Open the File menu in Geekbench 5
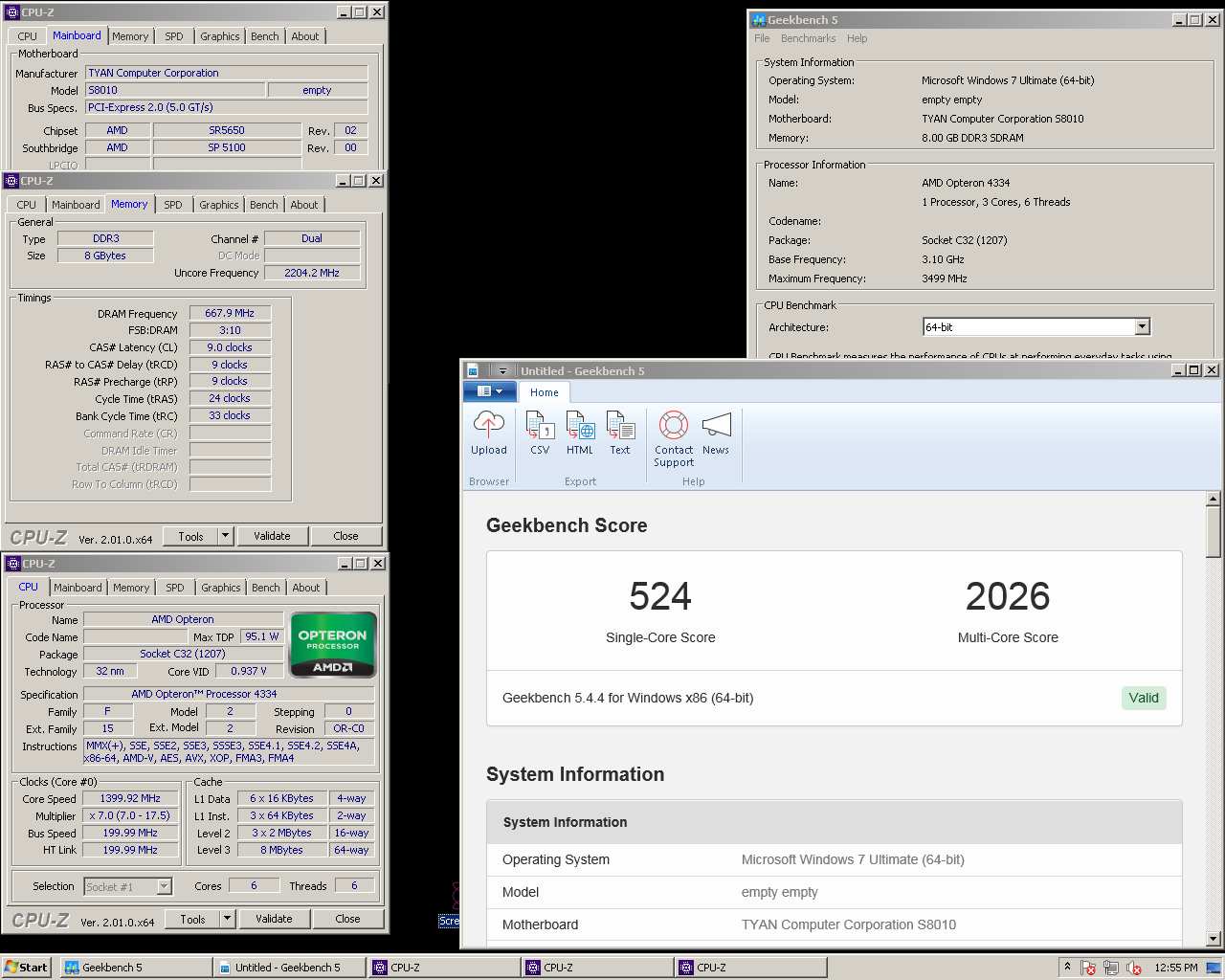1225x980 pixels. (x=762, y=38)
